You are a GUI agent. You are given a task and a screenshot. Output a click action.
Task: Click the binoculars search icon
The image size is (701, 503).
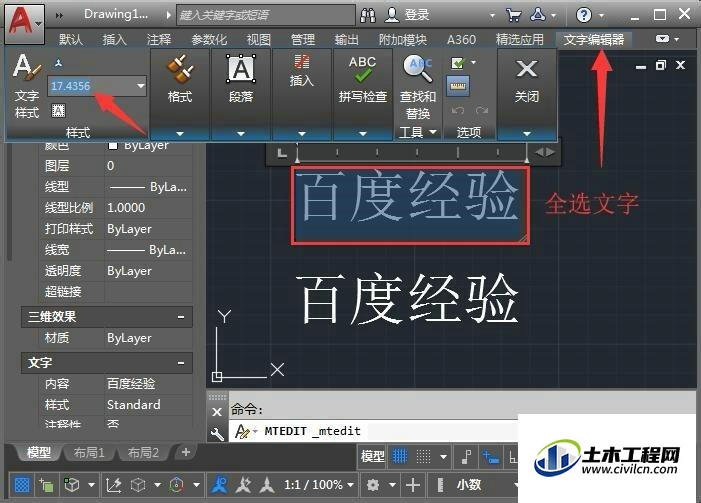point(368,15)
